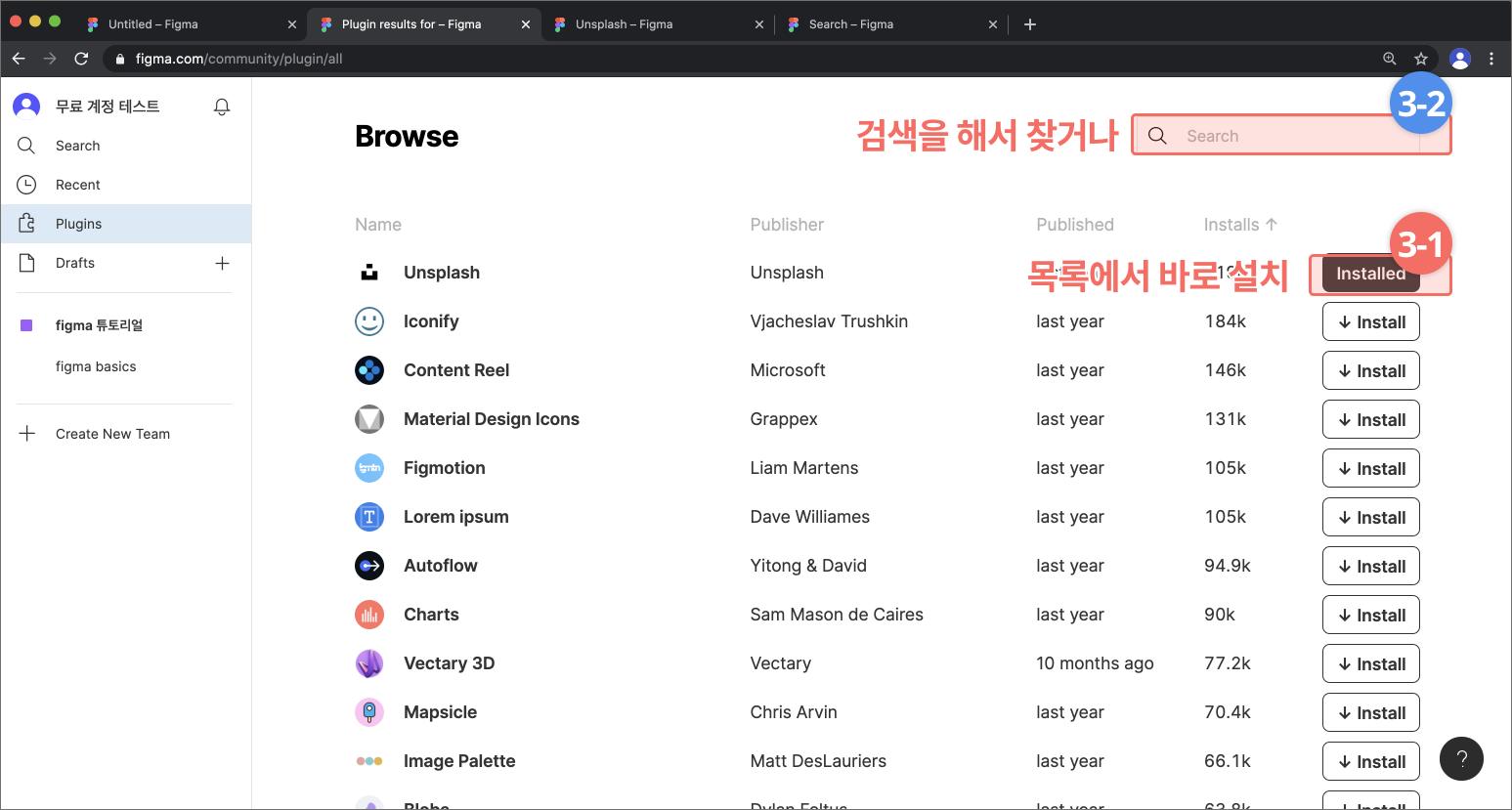Click publisher Vjacheslav Trushkin
1512x810 pixels.
829,321
